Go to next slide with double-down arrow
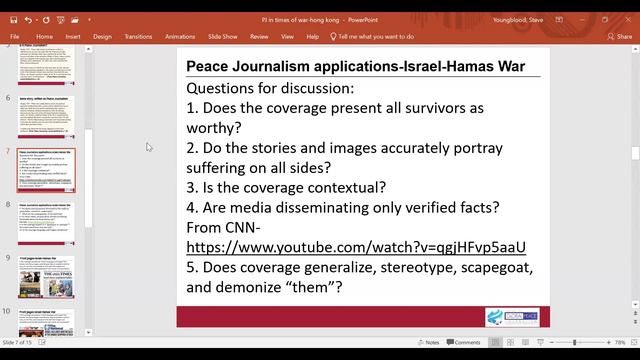This screenshot has width=640, height=360. pyautogui.click(x=635, y=322)
